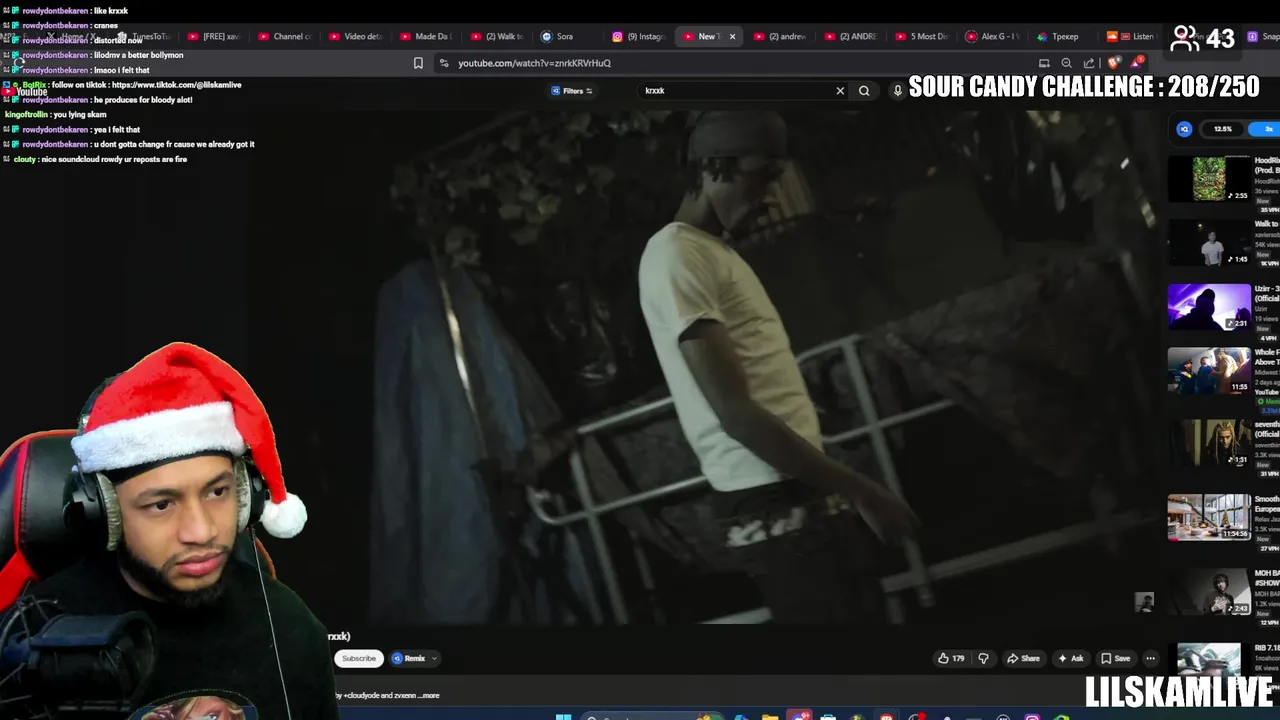
Task: Switch to the (9) Instagram tab
Action: (640, 37)
